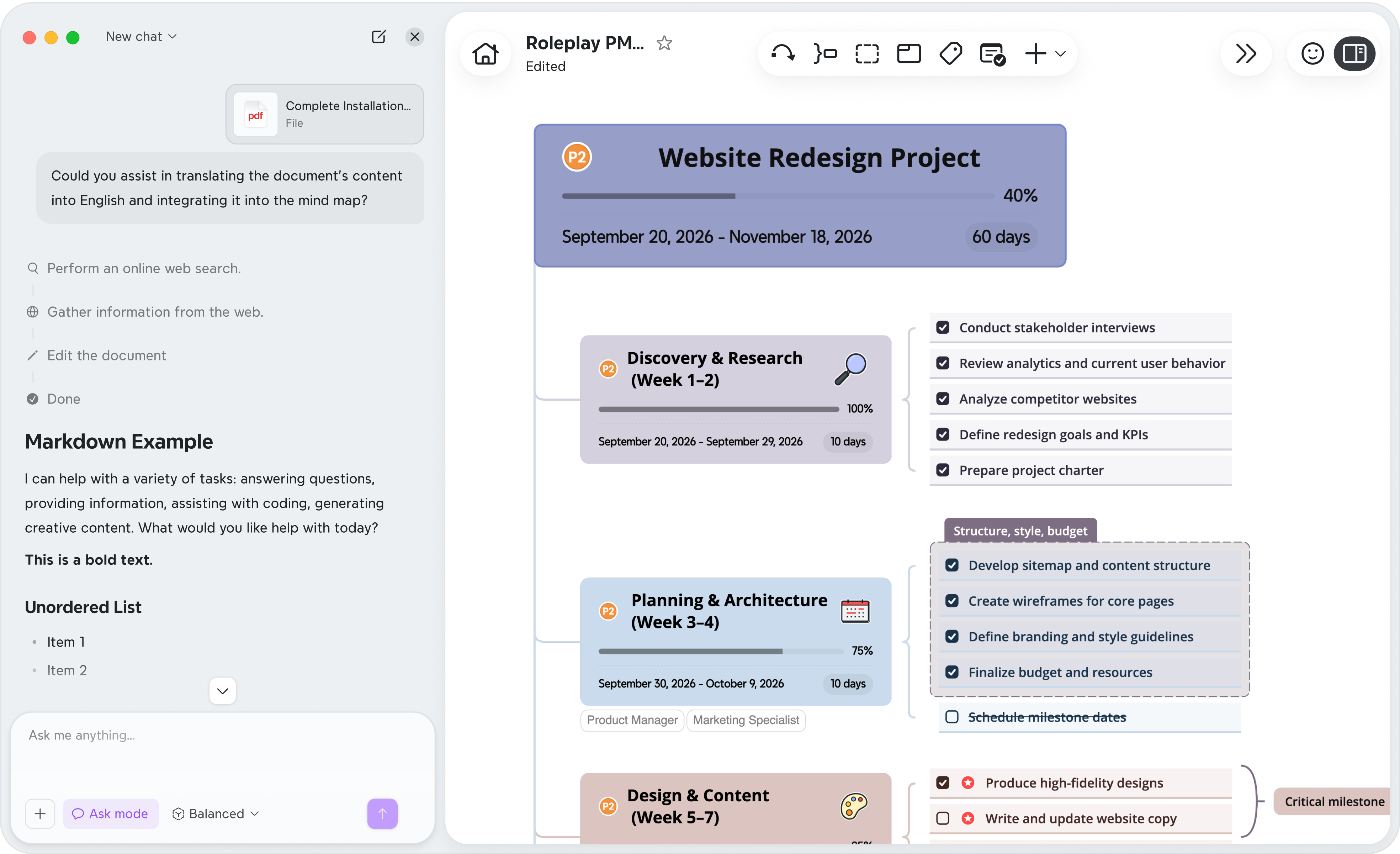Click the magnifying glass sticker on Discovery & Research
Image resolution: width=1400 pixels, height=854 pixels.
click(850, 368)
